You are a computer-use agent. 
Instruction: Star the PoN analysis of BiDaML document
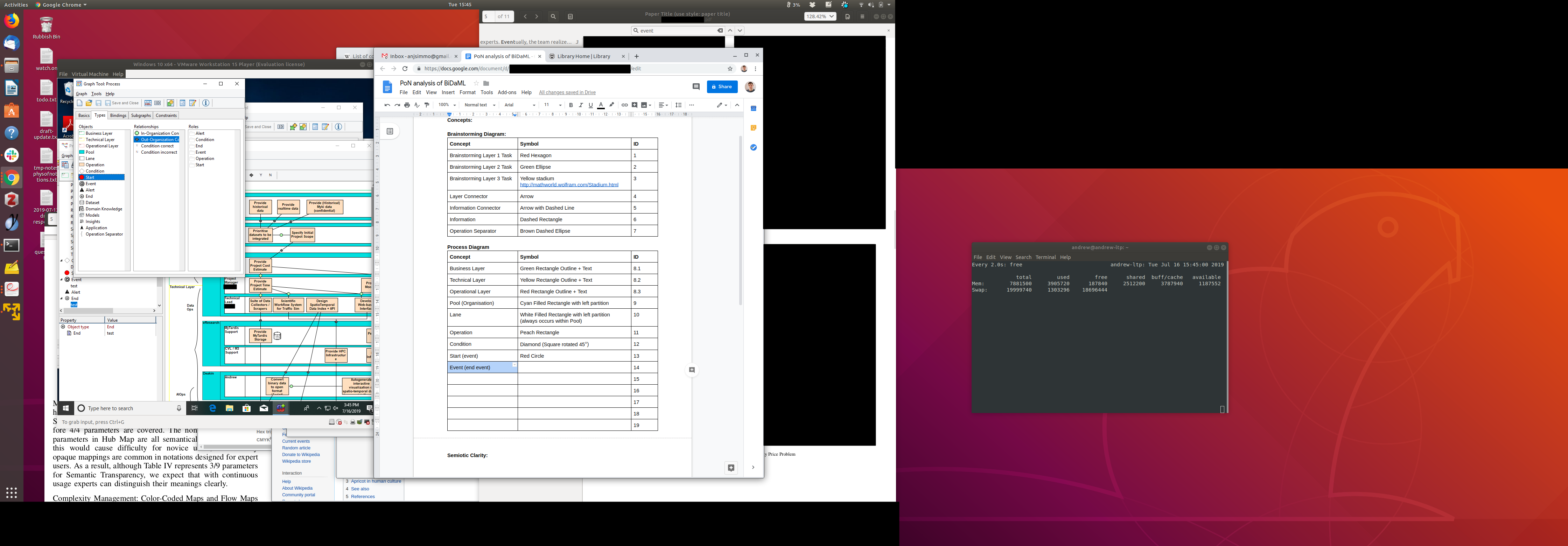[x=476, y=83]
